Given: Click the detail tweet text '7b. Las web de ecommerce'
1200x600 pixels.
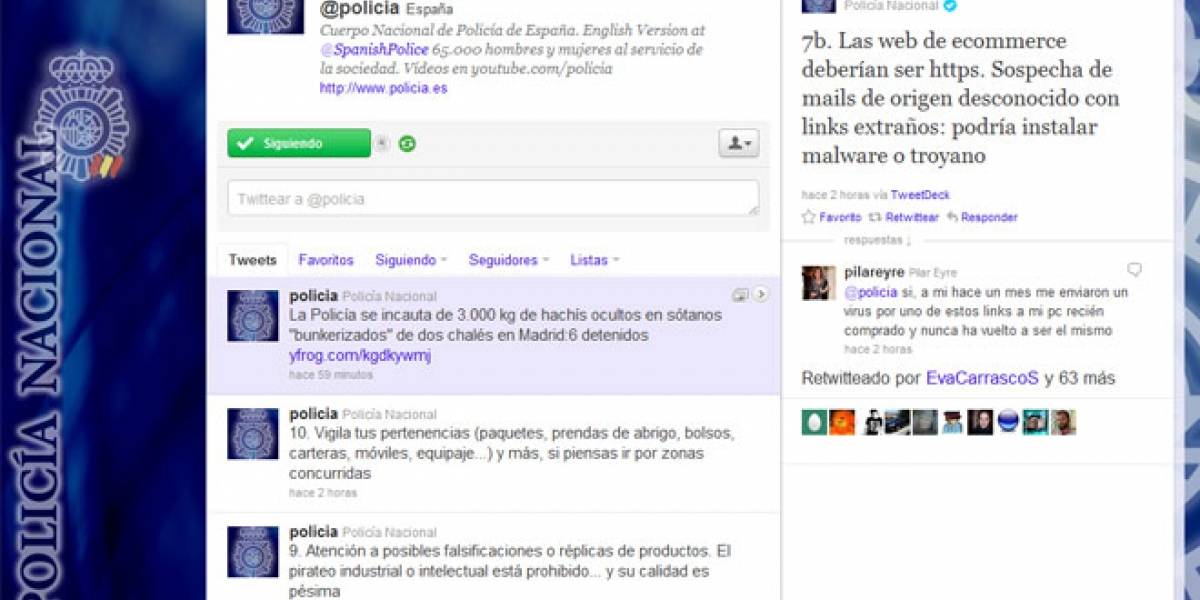Looking at the screenshot, I should point(961,98).
